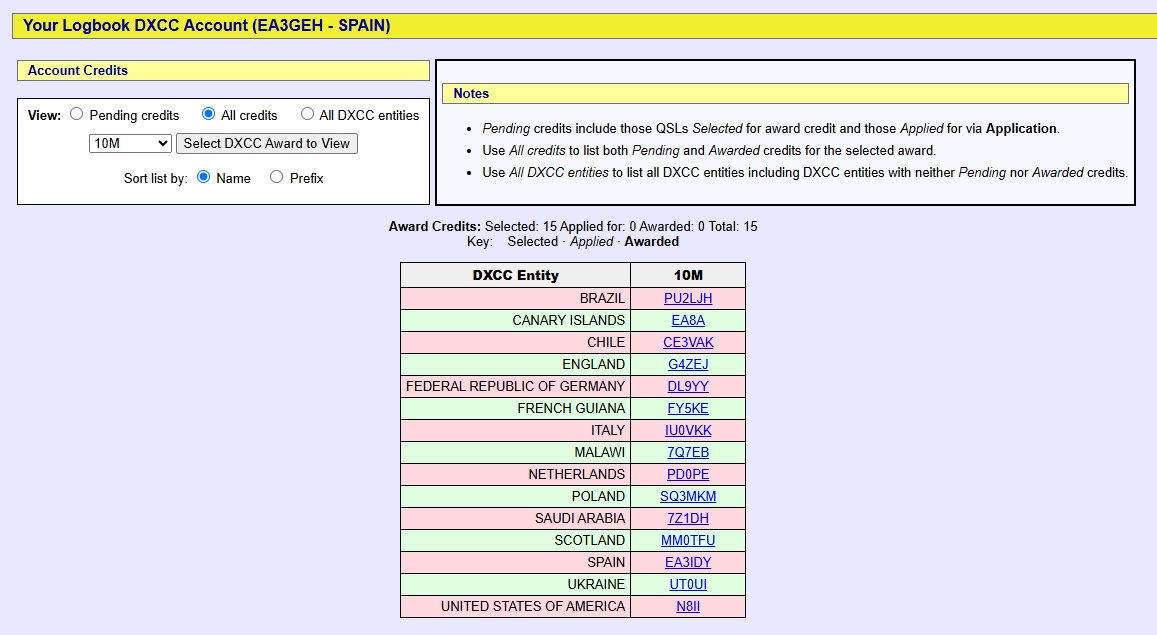
Task: Click the MM0TFU Scotland link
Action: coord(688,541)
